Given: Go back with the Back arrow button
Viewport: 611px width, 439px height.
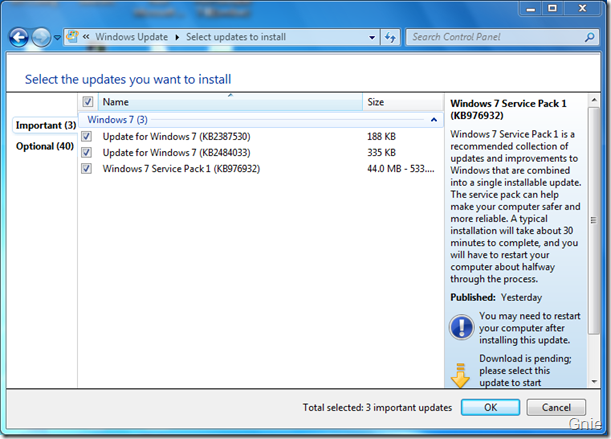Looking at the screenshot, I should pyautogui.click(x=18, y=38).
